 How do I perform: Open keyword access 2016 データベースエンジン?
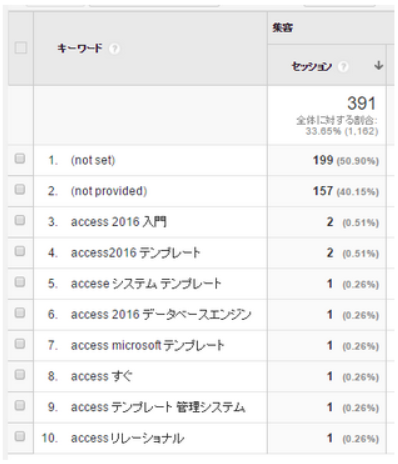pyautogui.click(x=161, y=315)
